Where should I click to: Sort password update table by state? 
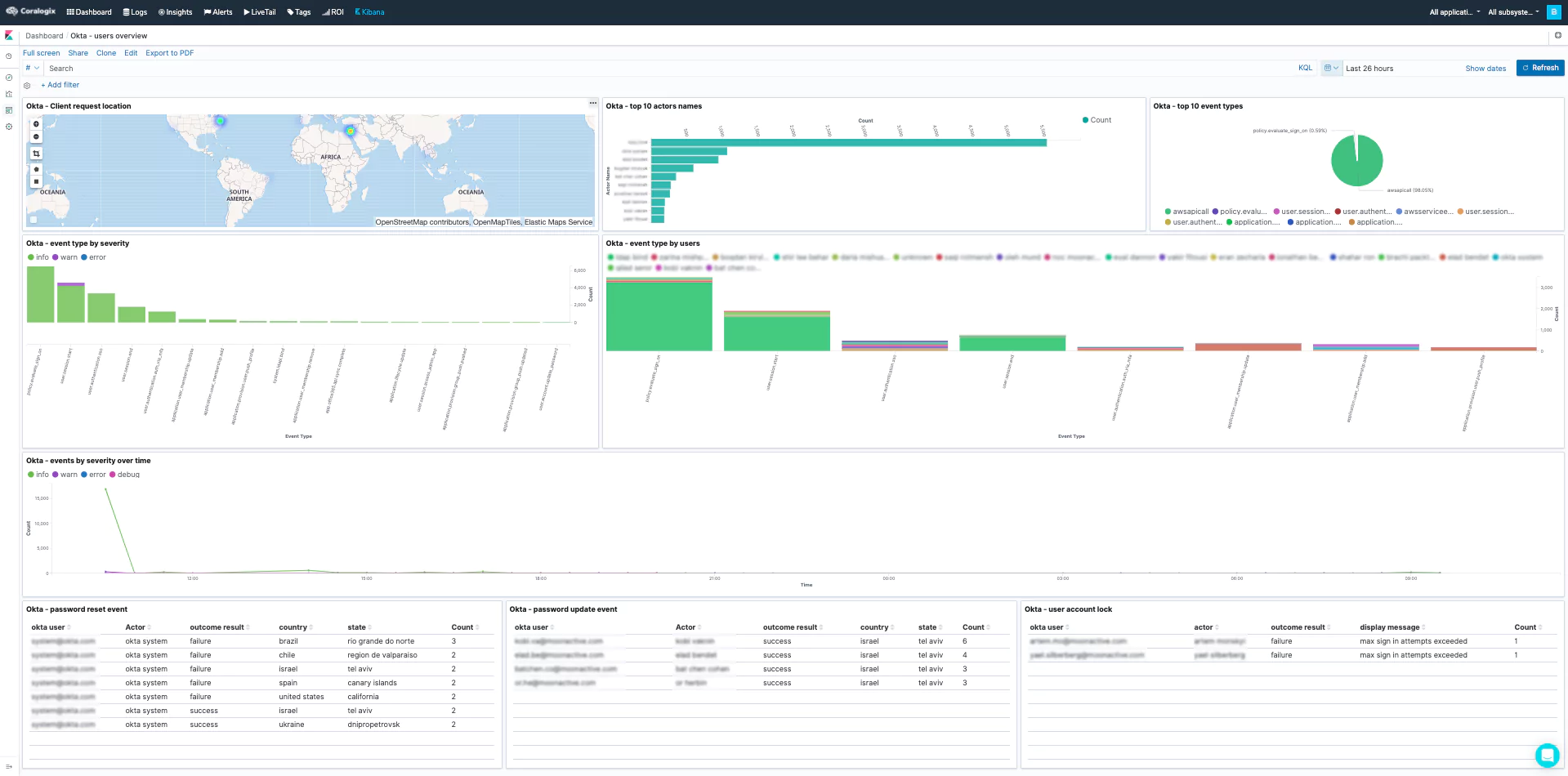[x=930, y=627]
